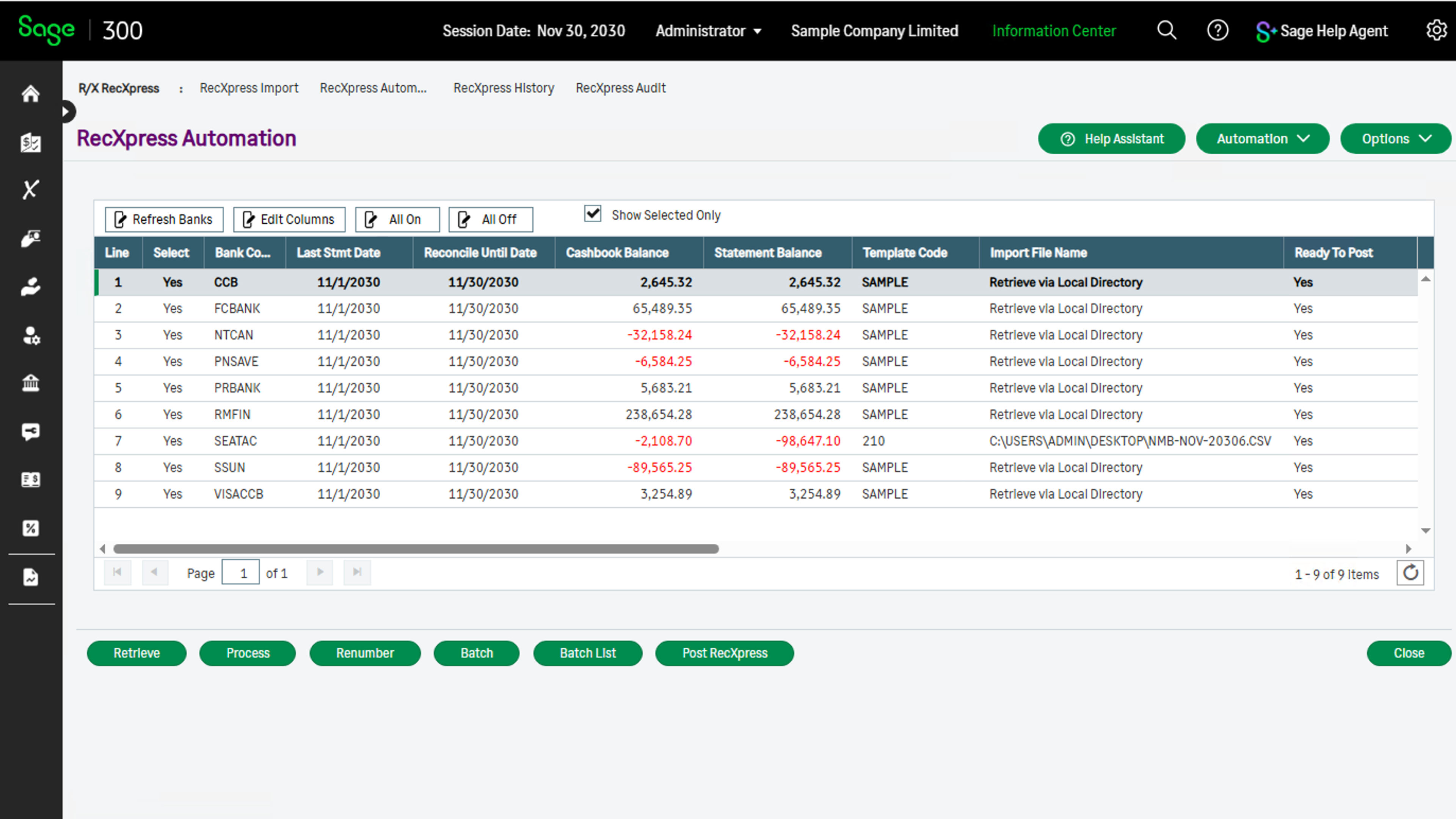The height and width of the screenshot is (819, 1456).
Task: Open the Administrator user dropdown
Action: 708,31
